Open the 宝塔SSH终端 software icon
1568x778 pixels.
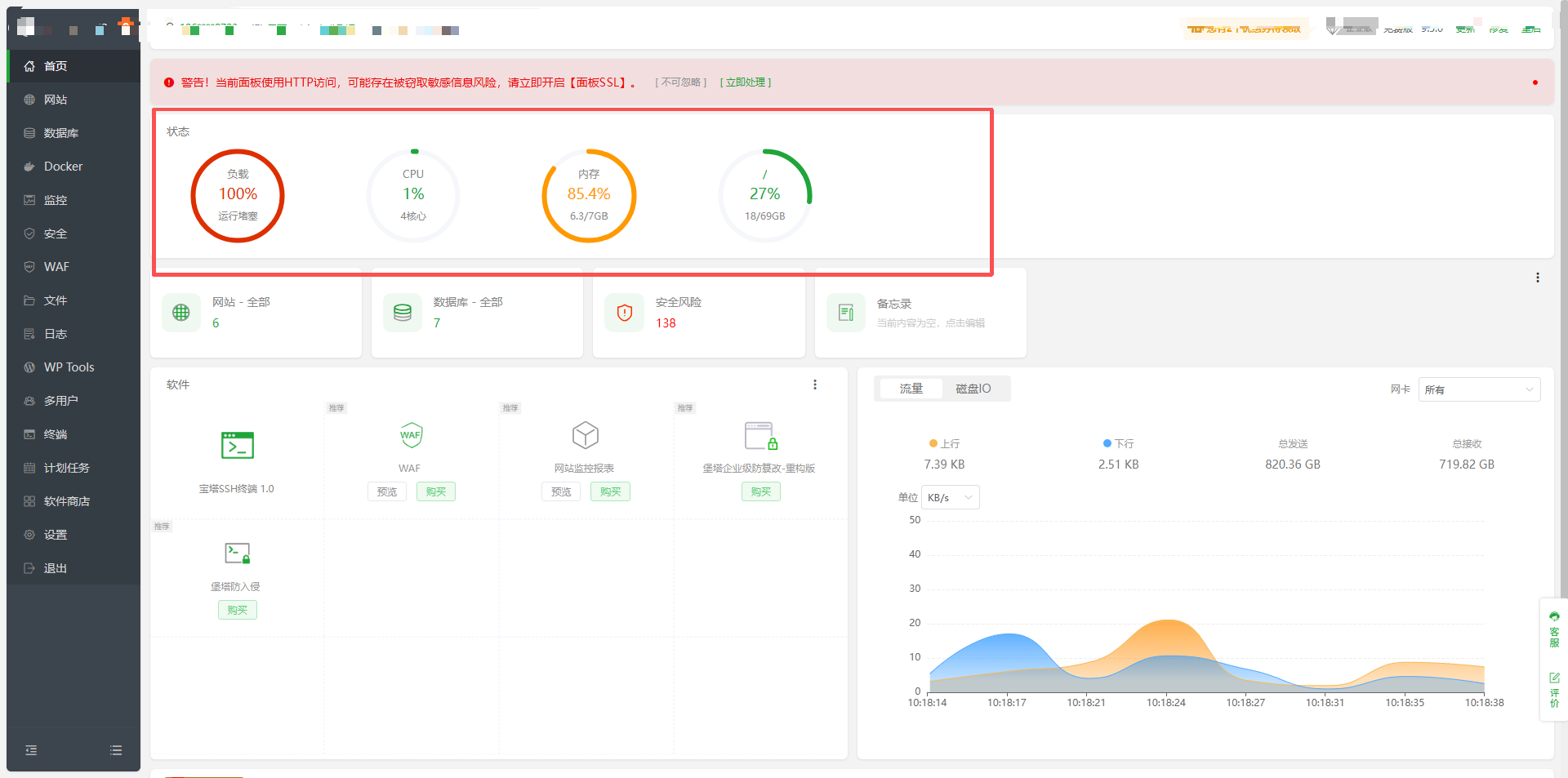[x=238, y=446]
